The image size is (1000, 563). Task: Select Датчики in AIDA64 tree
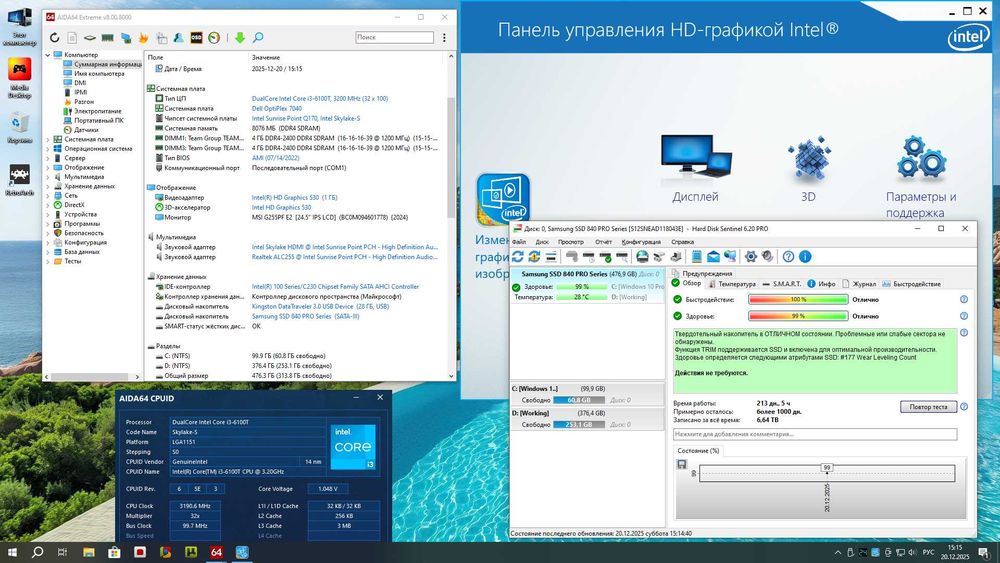point(85,129)
